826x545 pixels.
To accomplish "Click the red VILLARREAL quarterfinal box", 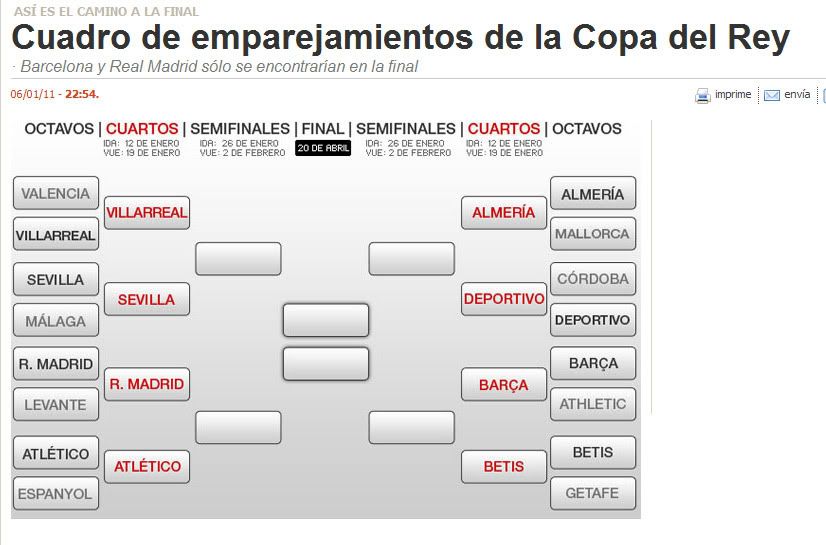I will coord(147,213).
